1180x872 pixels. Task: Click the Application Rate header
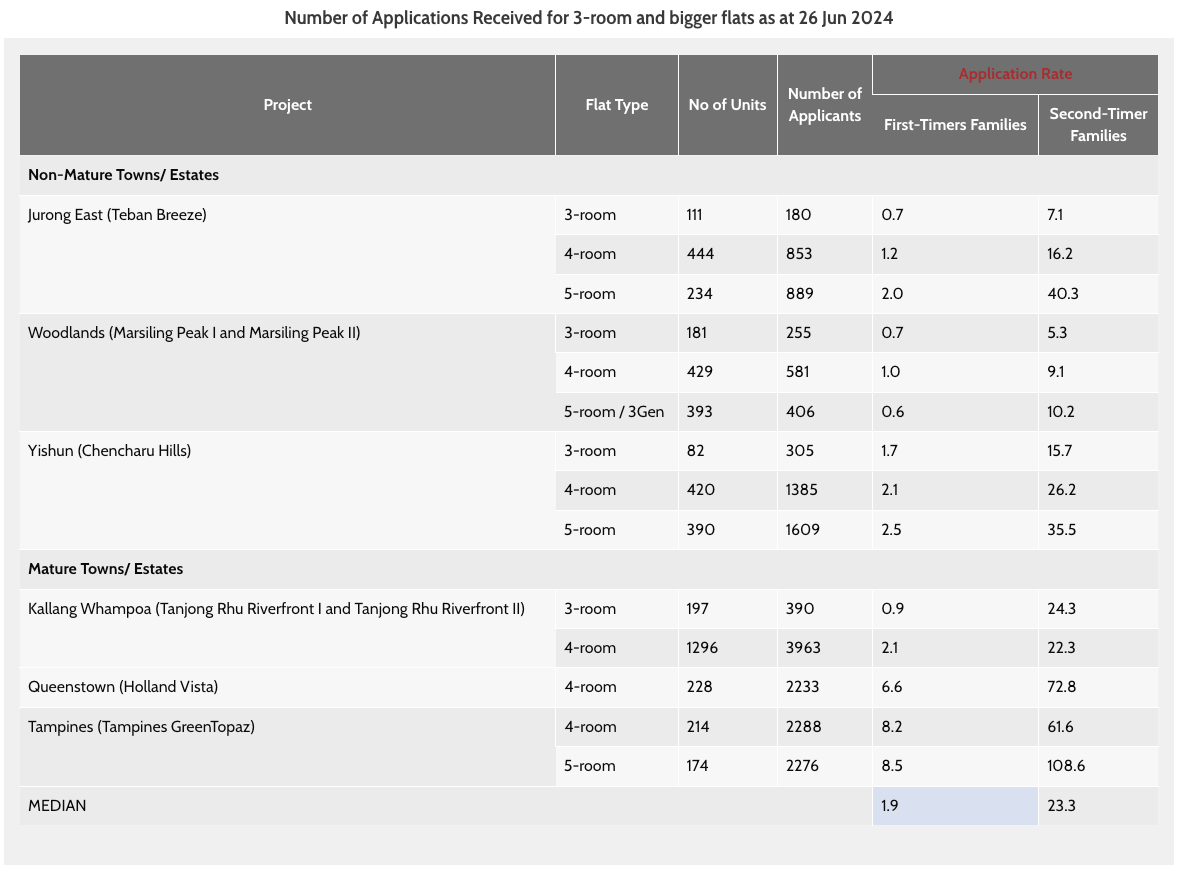click(1014, 74)
